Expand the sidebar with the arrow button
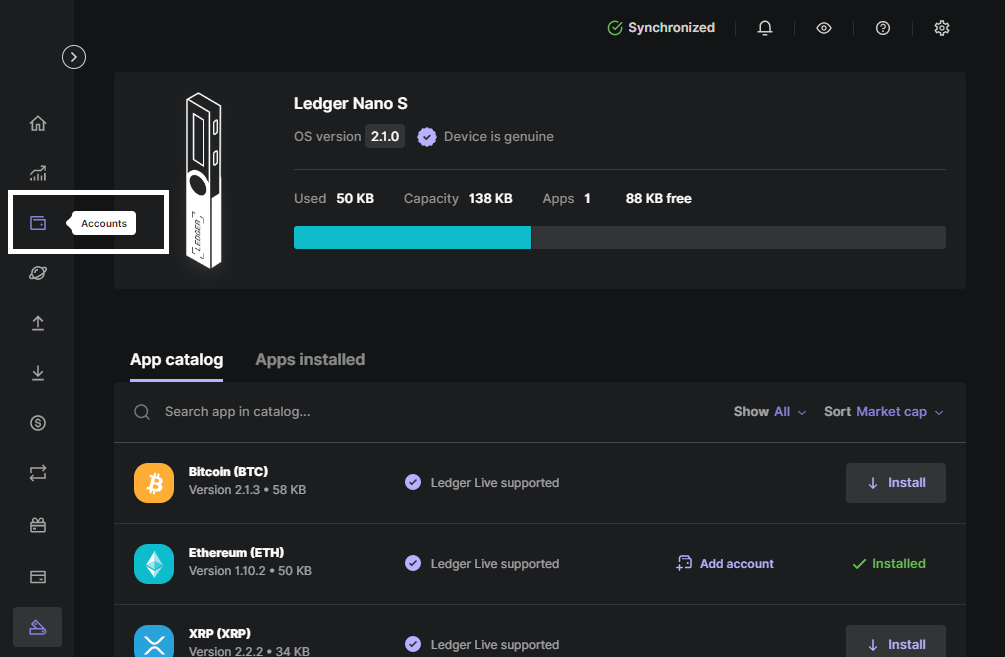The height and width of the screenshot is (657, 1005). [74, 57]
